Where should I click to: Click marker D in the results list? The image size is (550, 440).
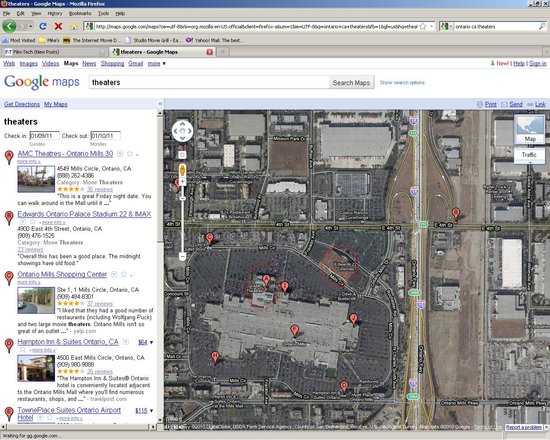[9, 345]
